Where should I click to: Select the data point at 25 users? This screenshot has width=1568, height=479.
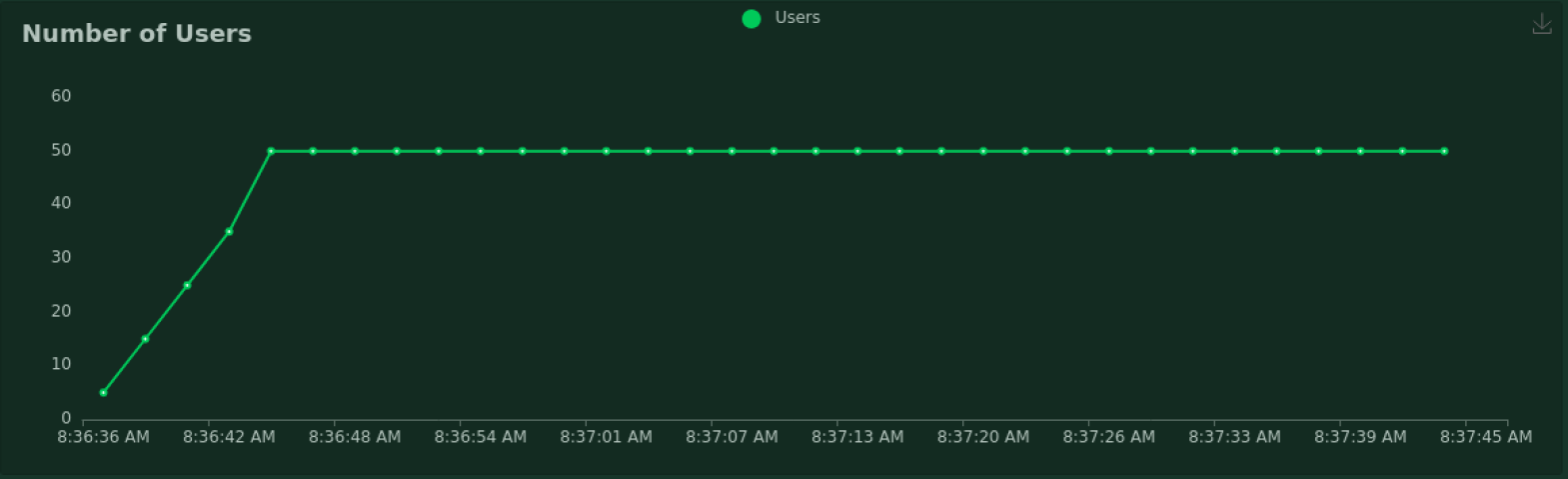click(x=187, y=285)
